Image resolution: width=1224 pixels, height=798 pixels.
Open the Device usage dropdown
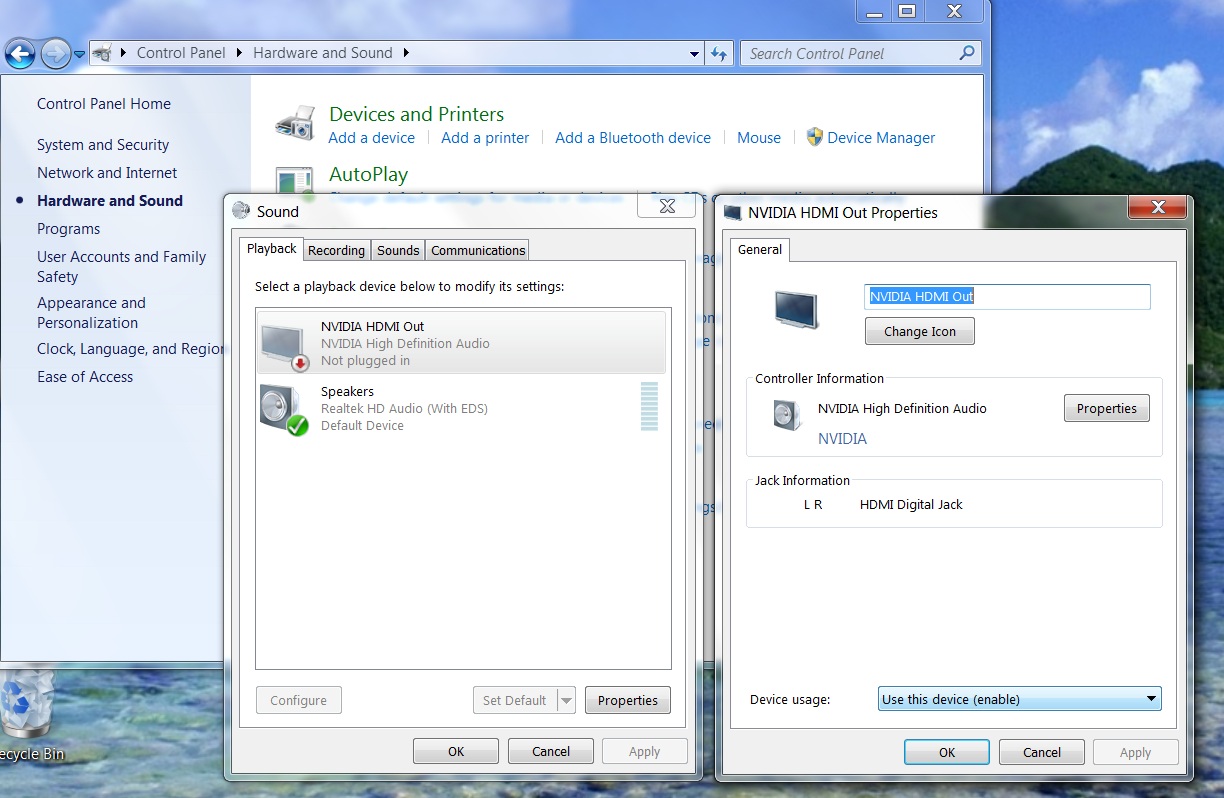(1020, 699)
